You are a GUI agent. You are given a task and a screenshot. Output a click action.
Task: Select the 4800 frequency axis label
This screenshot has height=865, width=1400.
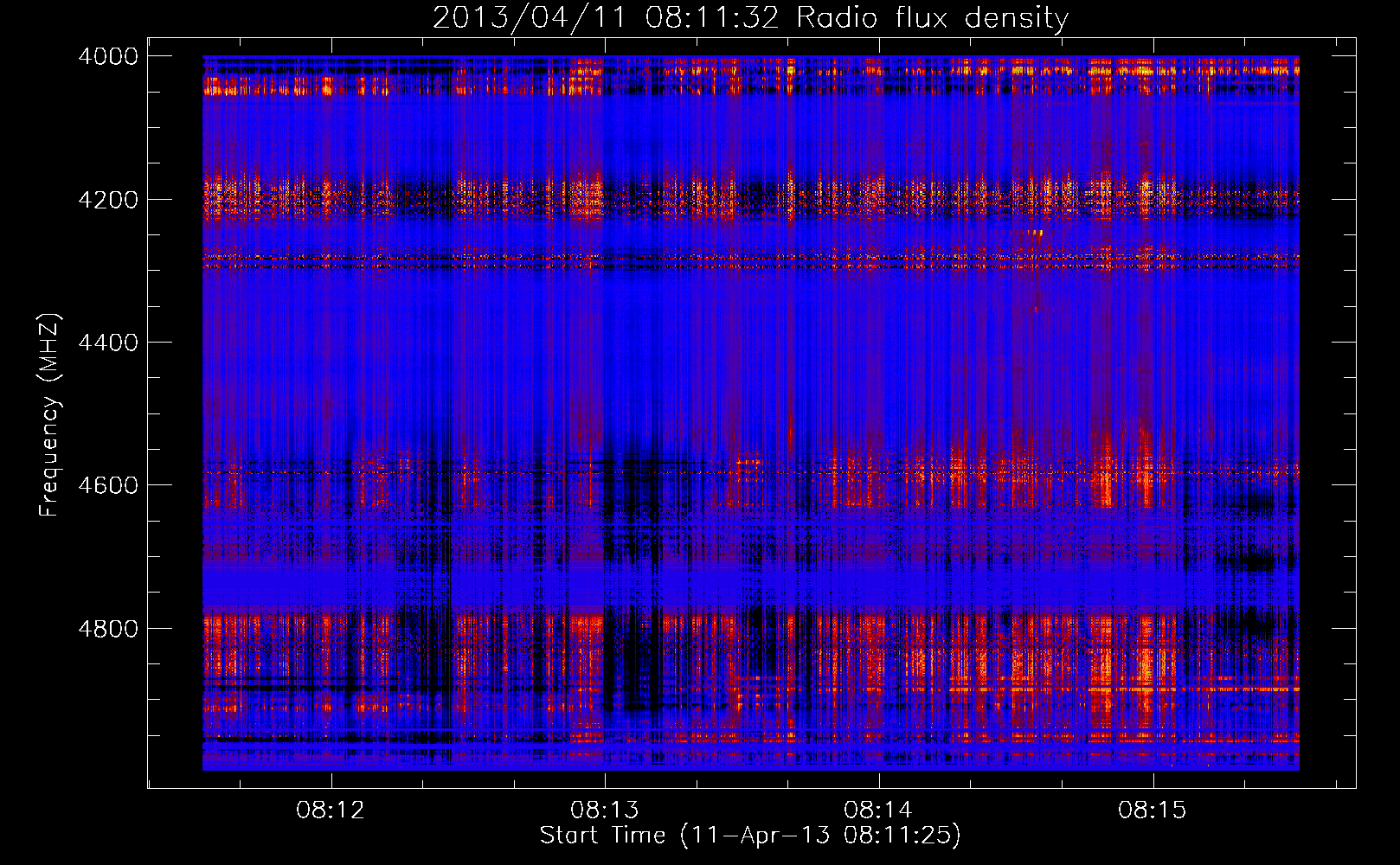coord(108,629)
